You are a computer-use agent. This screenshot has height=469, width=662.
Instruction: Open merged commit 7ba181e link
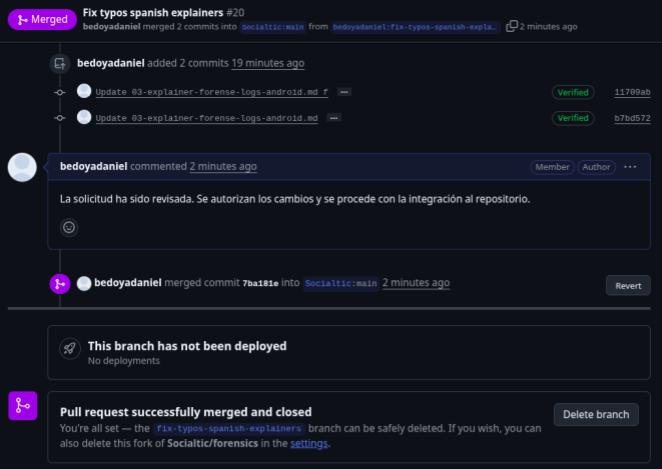coord(260,284)
